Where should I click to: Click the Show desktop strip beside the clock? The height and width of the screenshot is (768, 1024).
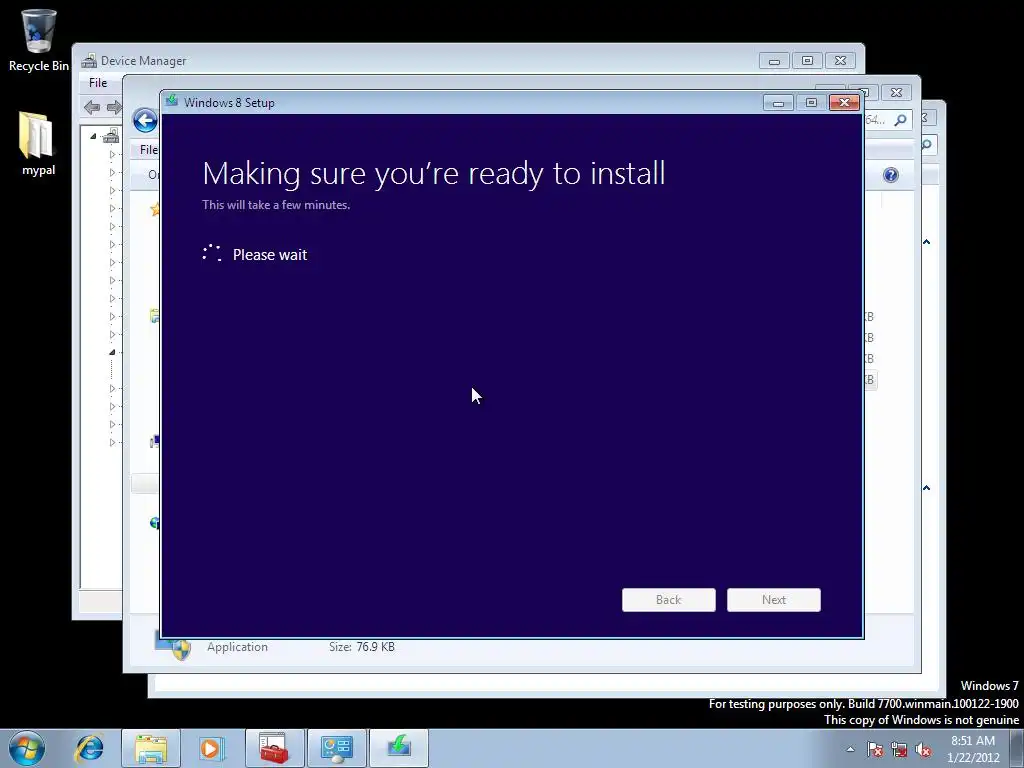pos(1017,749)
